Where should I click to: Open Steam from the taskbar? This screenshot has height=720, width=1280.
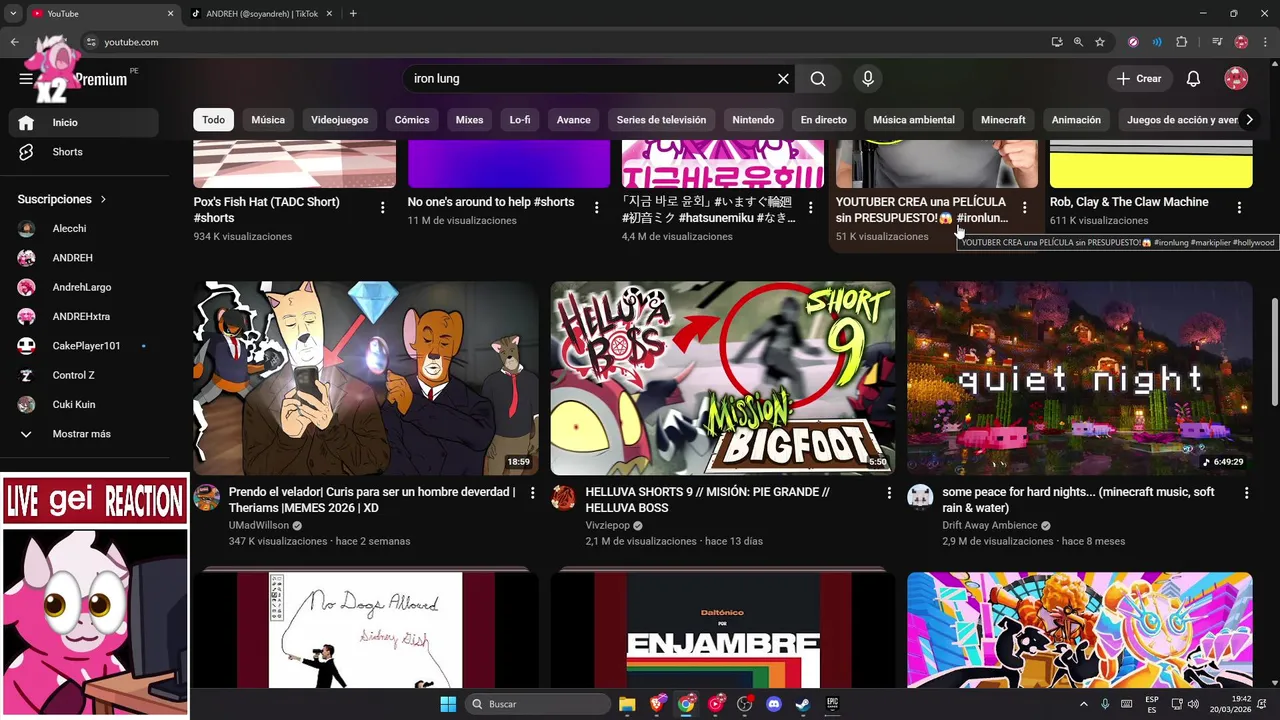coord(802,704)
